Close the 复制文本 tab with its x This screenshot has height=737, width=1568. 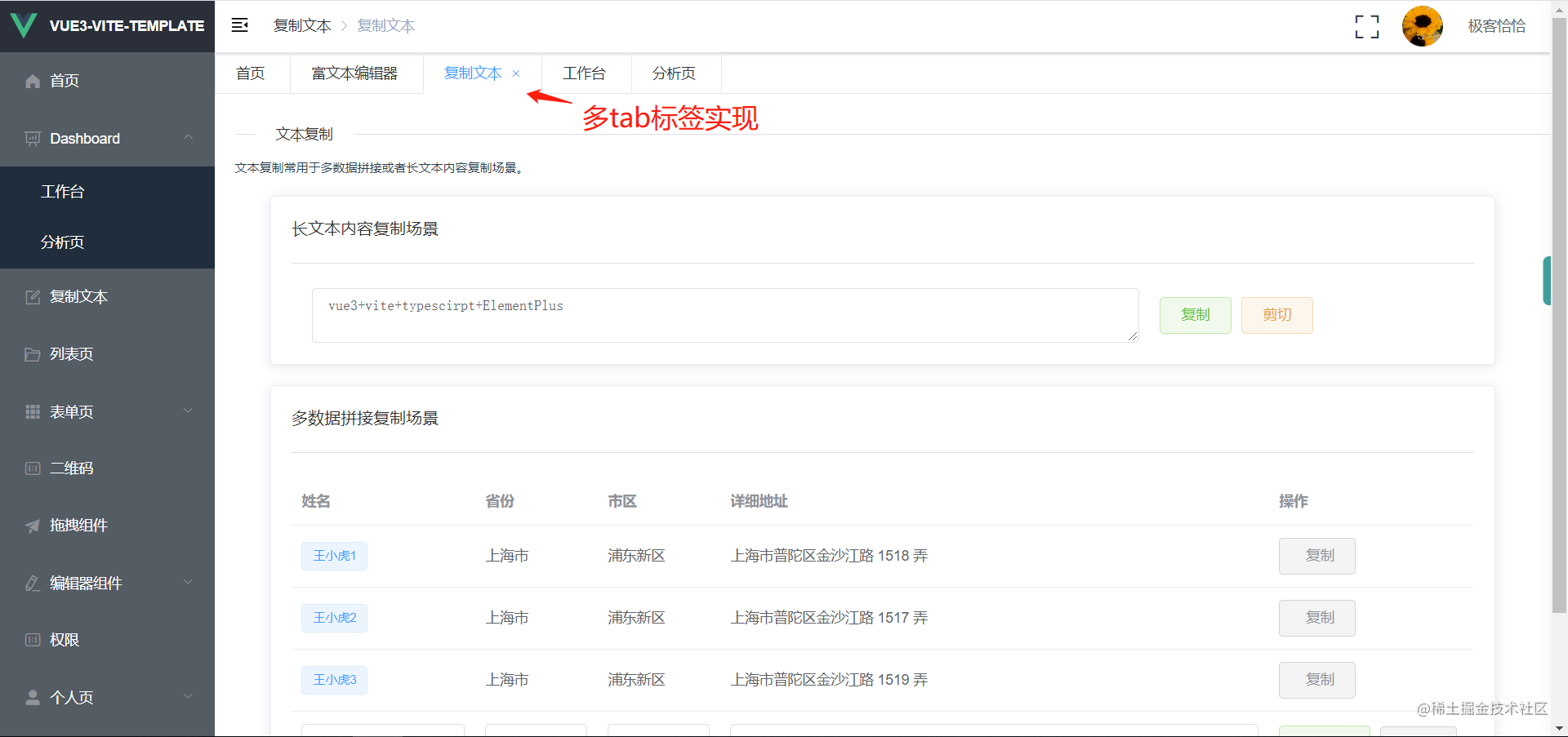point(516,73)
